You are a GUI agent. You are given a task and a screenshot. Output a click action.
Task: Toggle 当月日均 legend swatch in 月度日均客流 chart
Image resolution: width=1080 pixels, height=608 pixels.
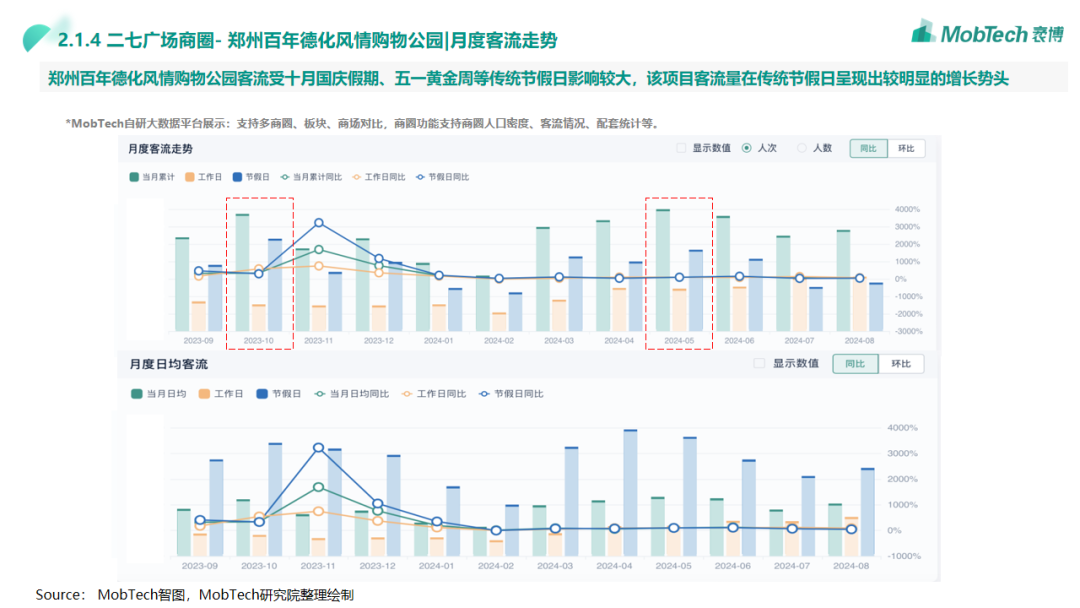(x=136, y=394)
